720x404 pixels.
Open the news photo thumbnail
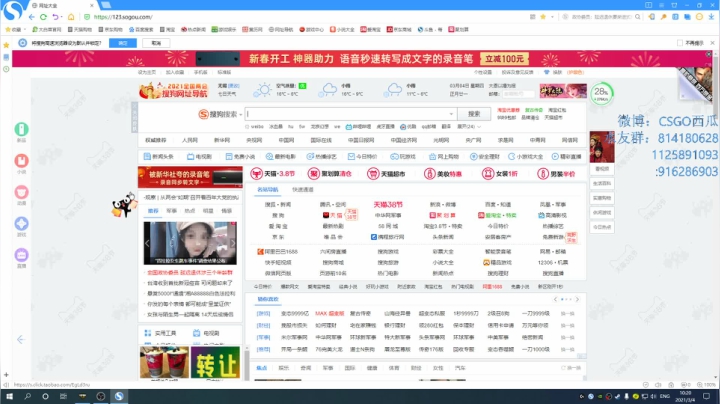[x=190, y=243]
